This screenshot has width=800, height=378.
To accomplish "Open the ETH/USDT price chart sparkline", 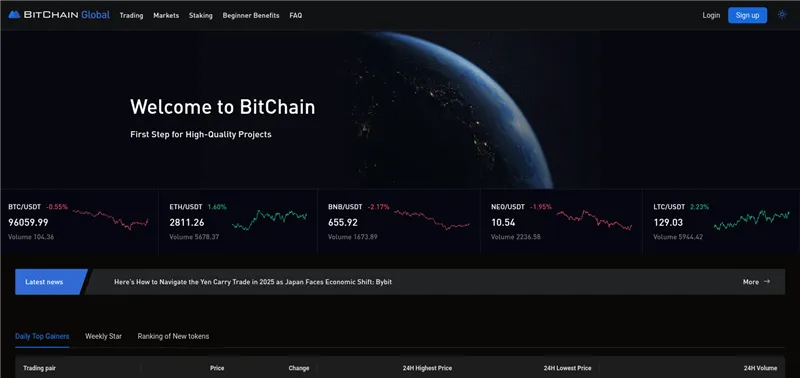I will tap(269, 220).
